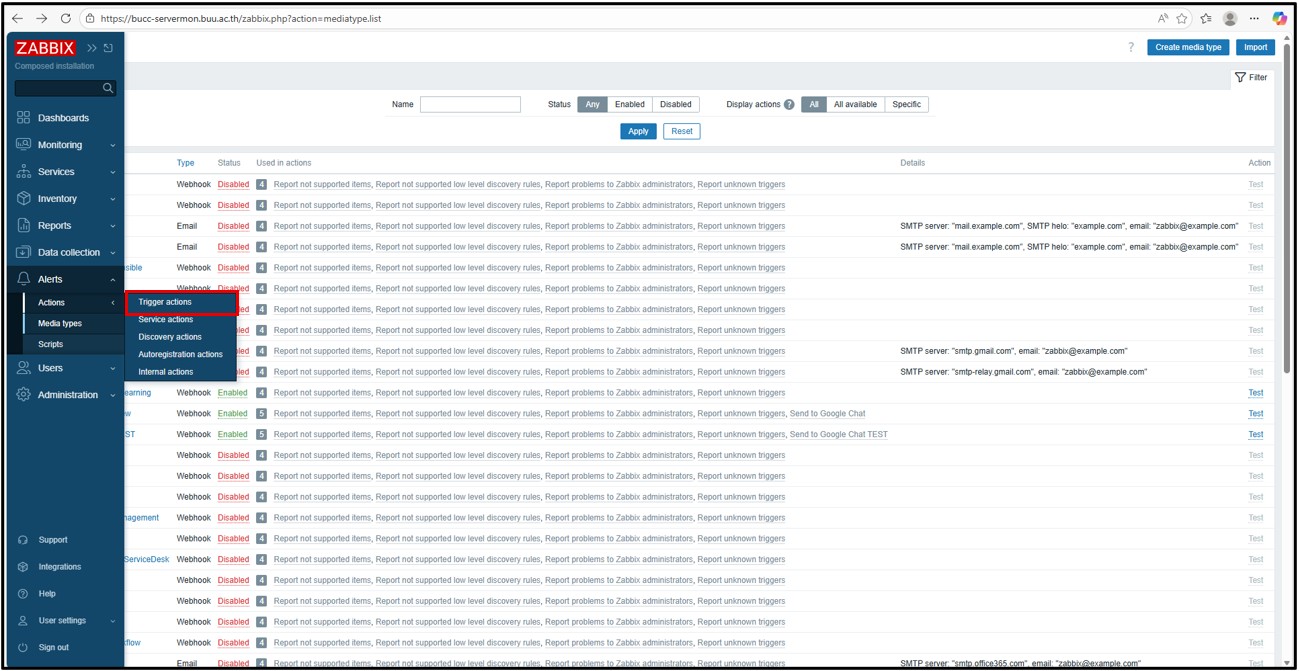Image resolution: width=1300 pixels, height=671 pixels.
Task: Open Trigger actions submenu item
Action: point(165,302)
